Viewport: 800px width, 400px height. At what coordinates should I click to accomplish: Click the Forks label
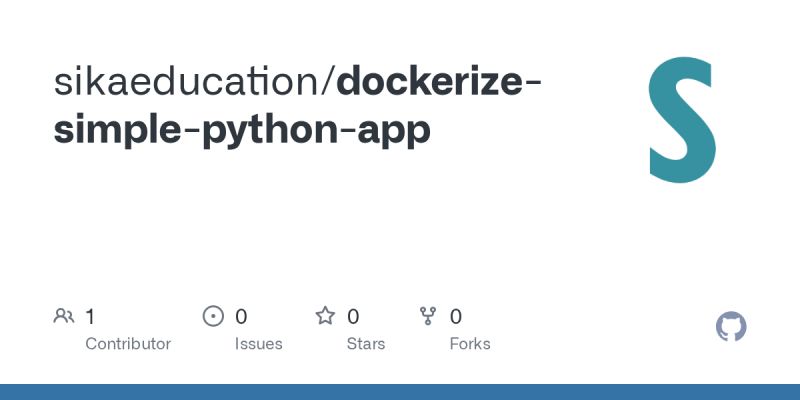click(470, 344)
